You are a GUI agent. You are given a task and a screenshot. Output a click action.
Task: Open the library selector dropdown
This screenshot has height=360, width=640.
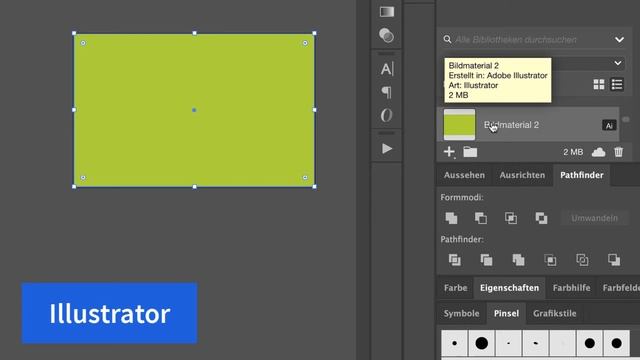point(618,63)
